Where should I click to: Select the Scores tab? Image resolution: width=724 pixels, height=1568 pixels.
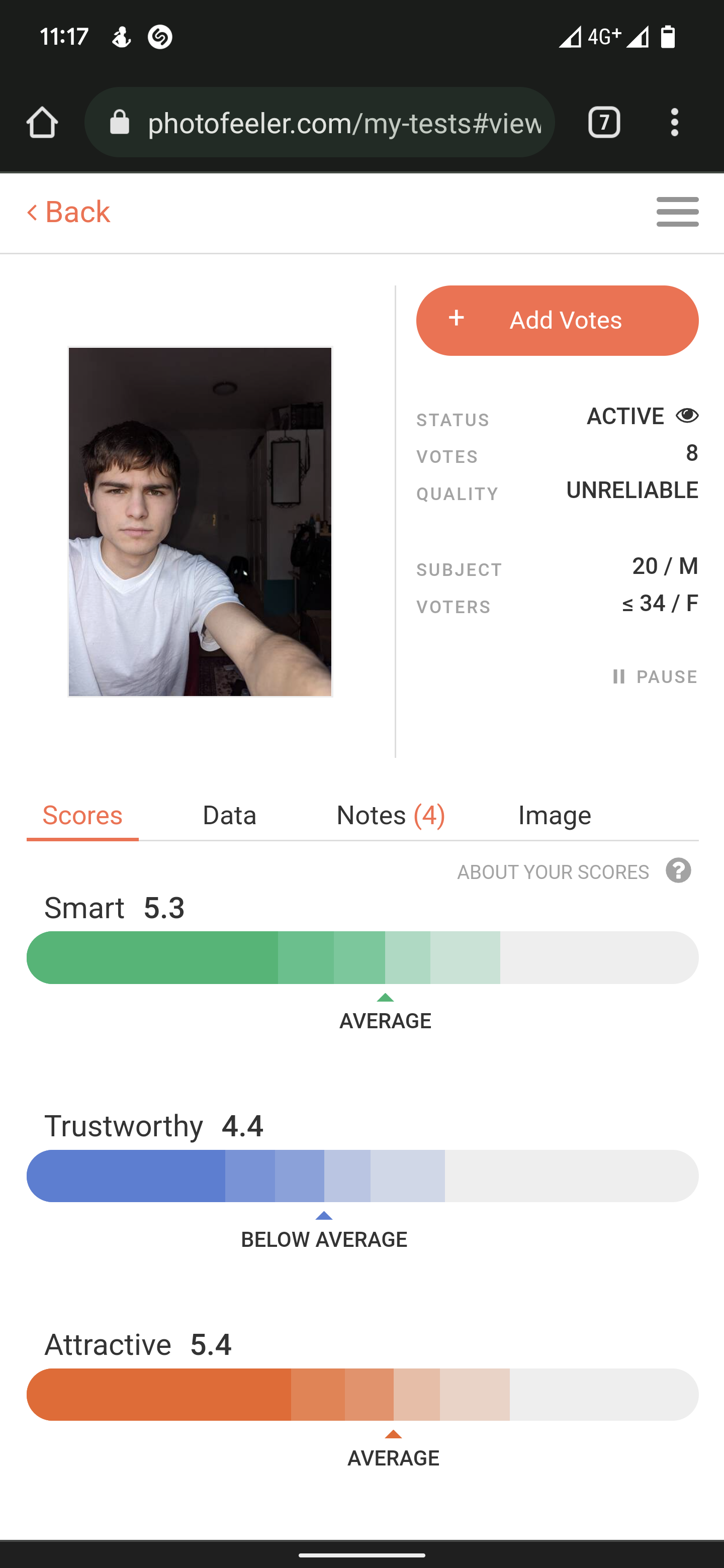(83, 815)
